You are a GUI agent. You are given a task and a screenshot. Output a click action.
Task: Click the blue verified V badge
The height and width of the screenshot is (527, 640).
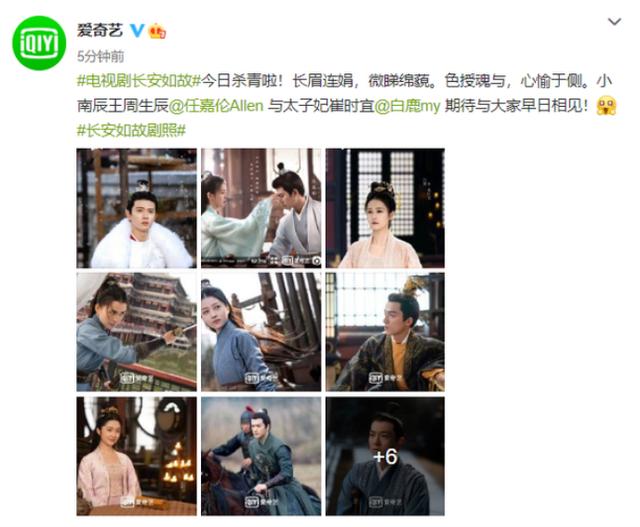[137, 31]
